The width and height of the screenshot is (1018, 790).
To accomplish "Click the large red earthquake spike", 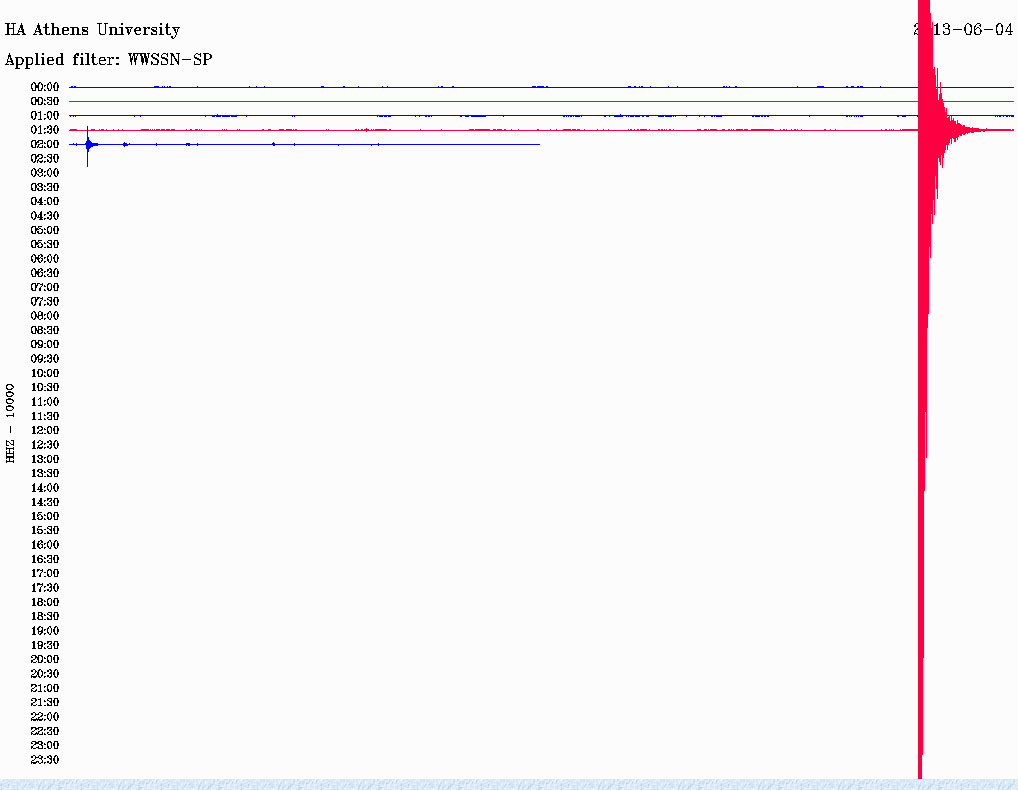I will click(x=922, y=400).
